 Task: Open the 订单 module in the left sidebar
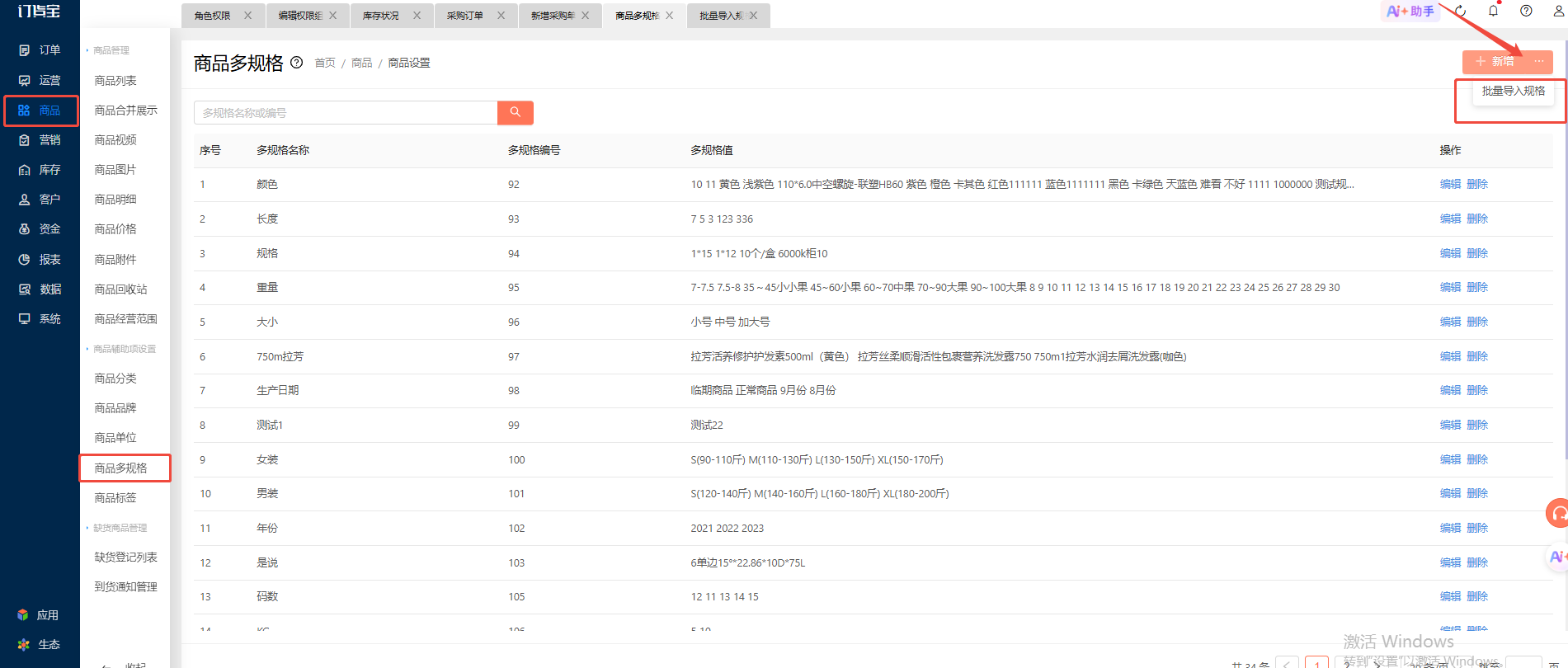pyautogui.click(x=40, y=50)
